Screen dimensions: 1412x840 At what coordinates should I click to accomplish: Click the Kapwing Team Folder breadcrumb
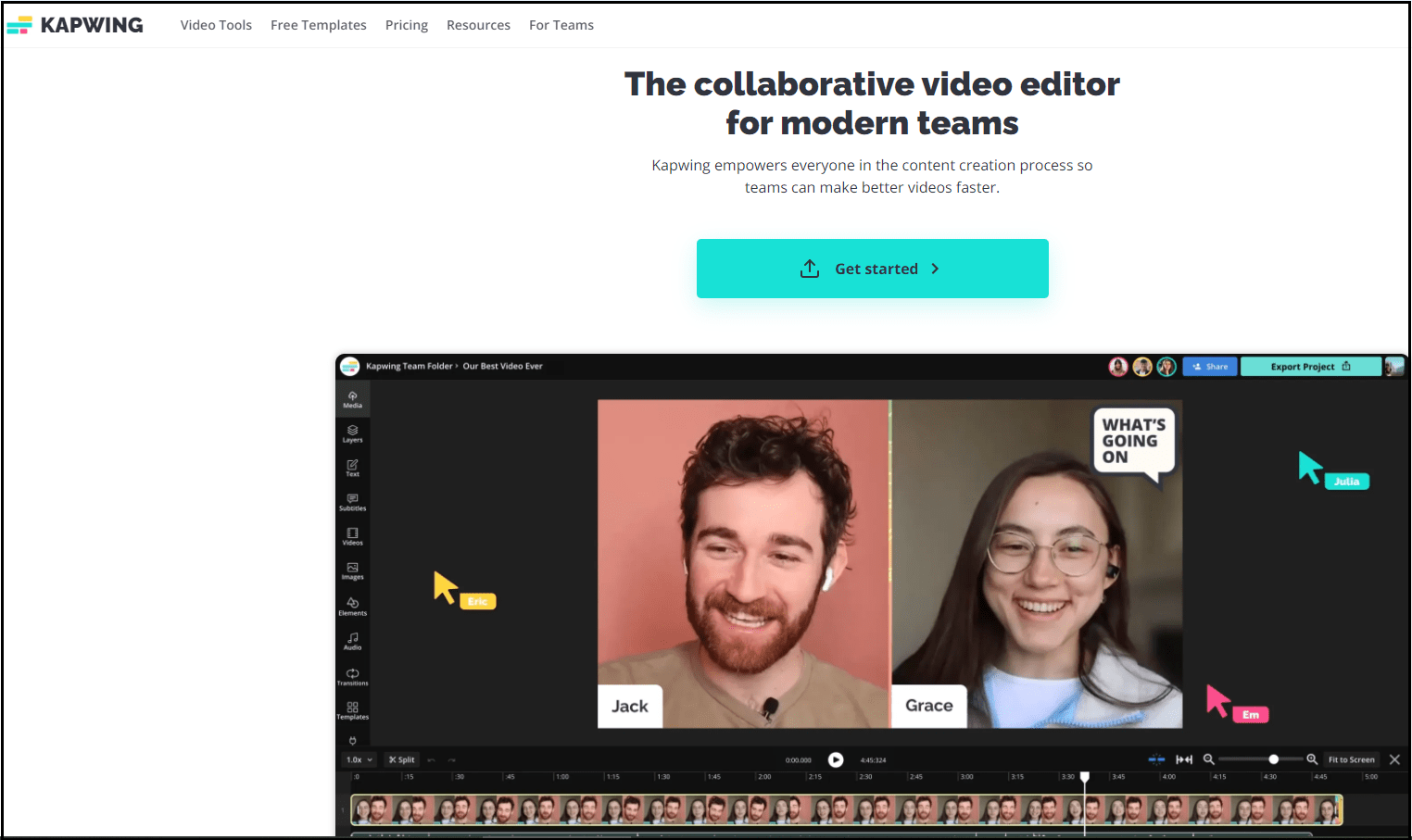(409, 367)
